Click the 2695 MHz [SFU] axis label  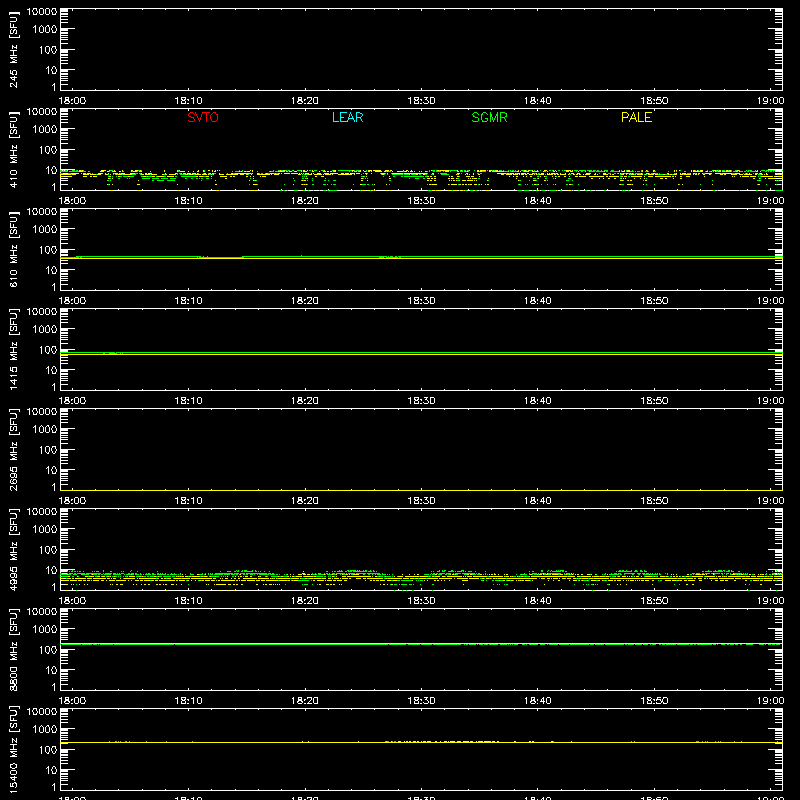click(x=14, y=449)
